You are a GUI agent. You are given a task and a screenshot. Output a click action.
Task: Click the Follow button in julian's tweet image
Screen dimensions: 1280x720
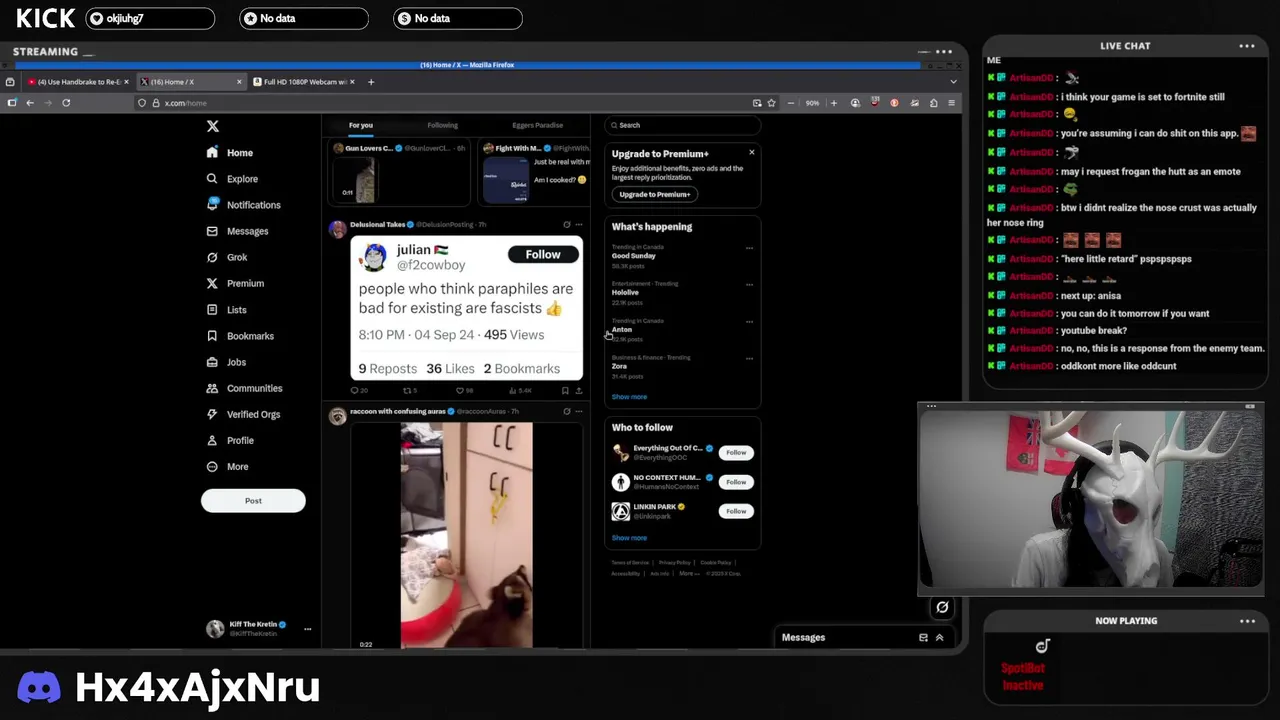(x=543, y=254)
